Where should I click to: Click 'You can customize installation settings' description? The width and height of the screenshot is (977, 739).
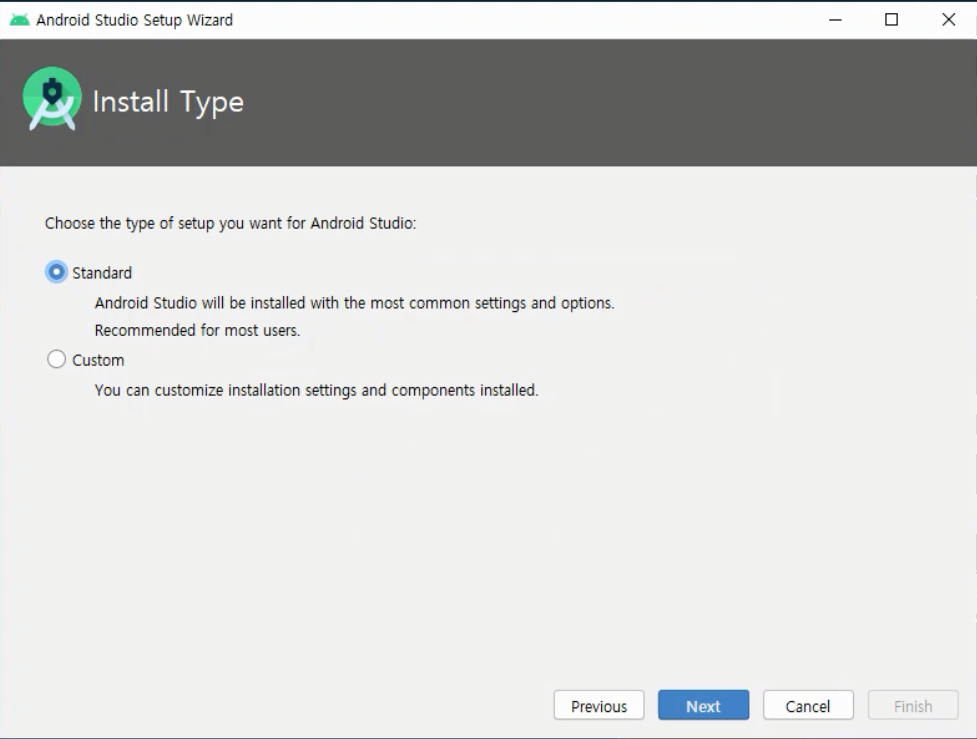point(317,390)
